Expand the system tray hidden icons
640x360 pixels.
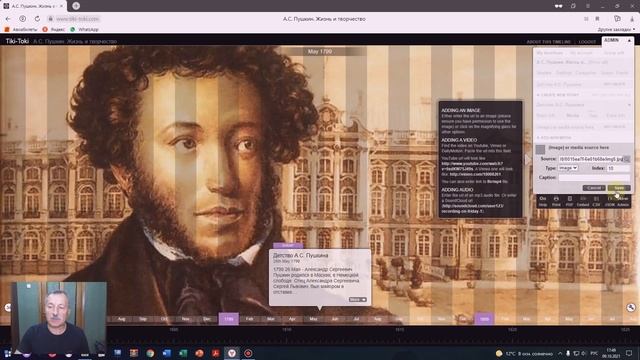pyautogui.click(x=560, y=353)
